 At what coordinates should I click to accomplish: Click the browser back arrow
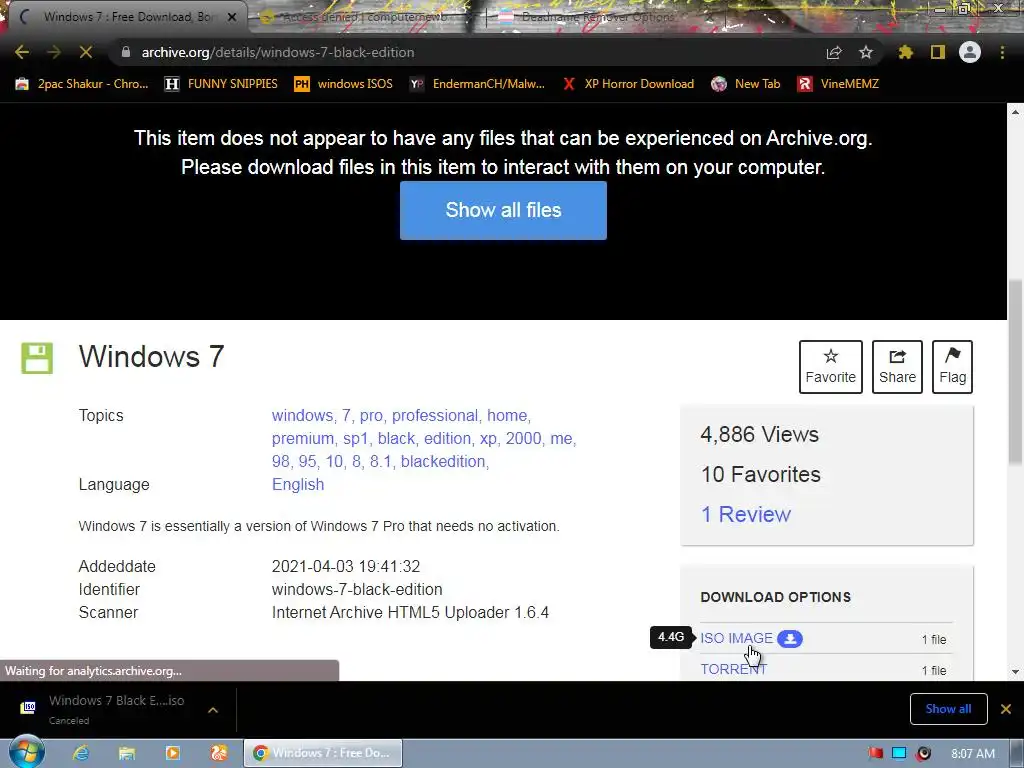tap(22, 52)
